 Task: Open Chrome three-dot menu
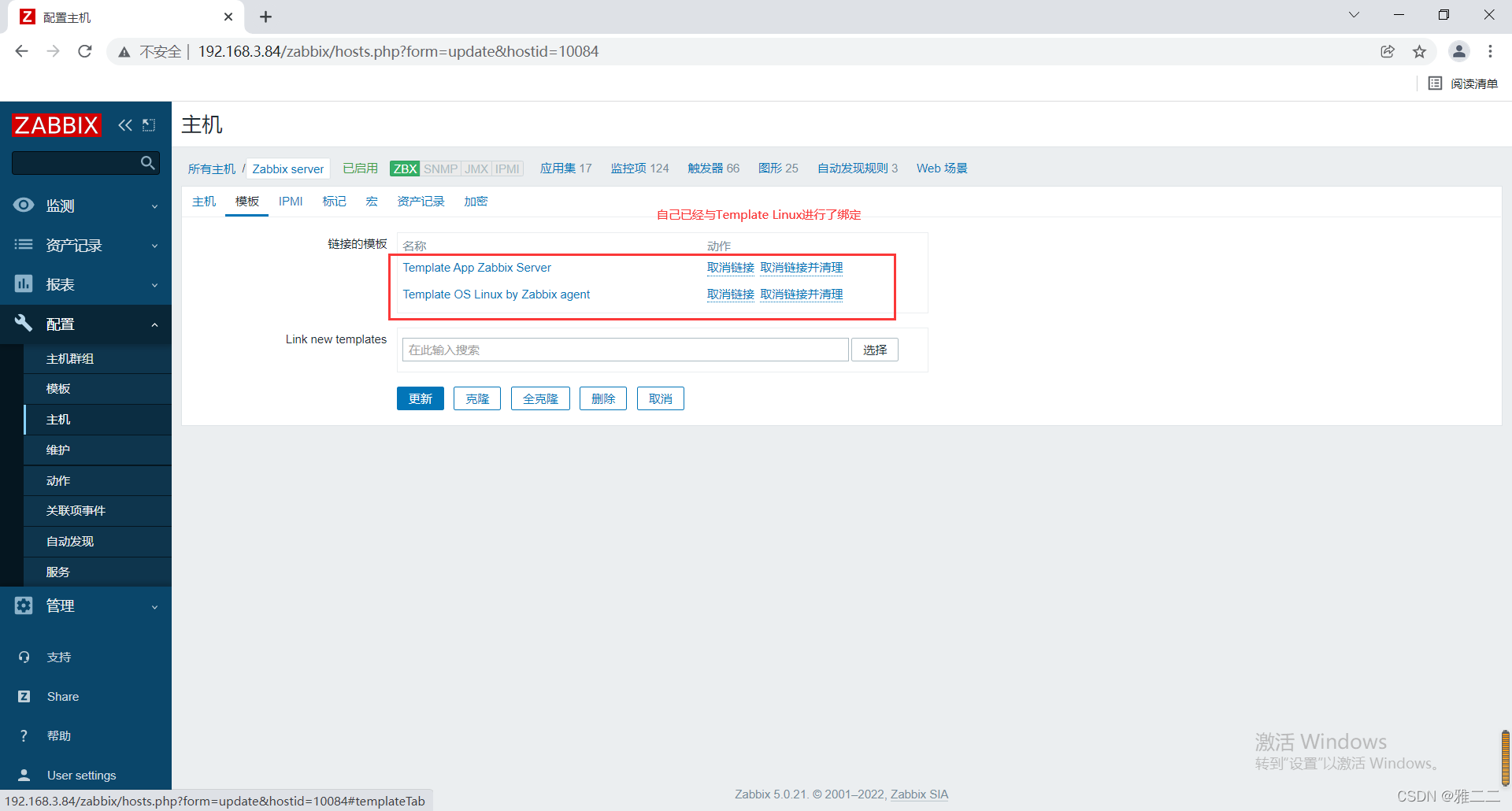point(1490,51)
